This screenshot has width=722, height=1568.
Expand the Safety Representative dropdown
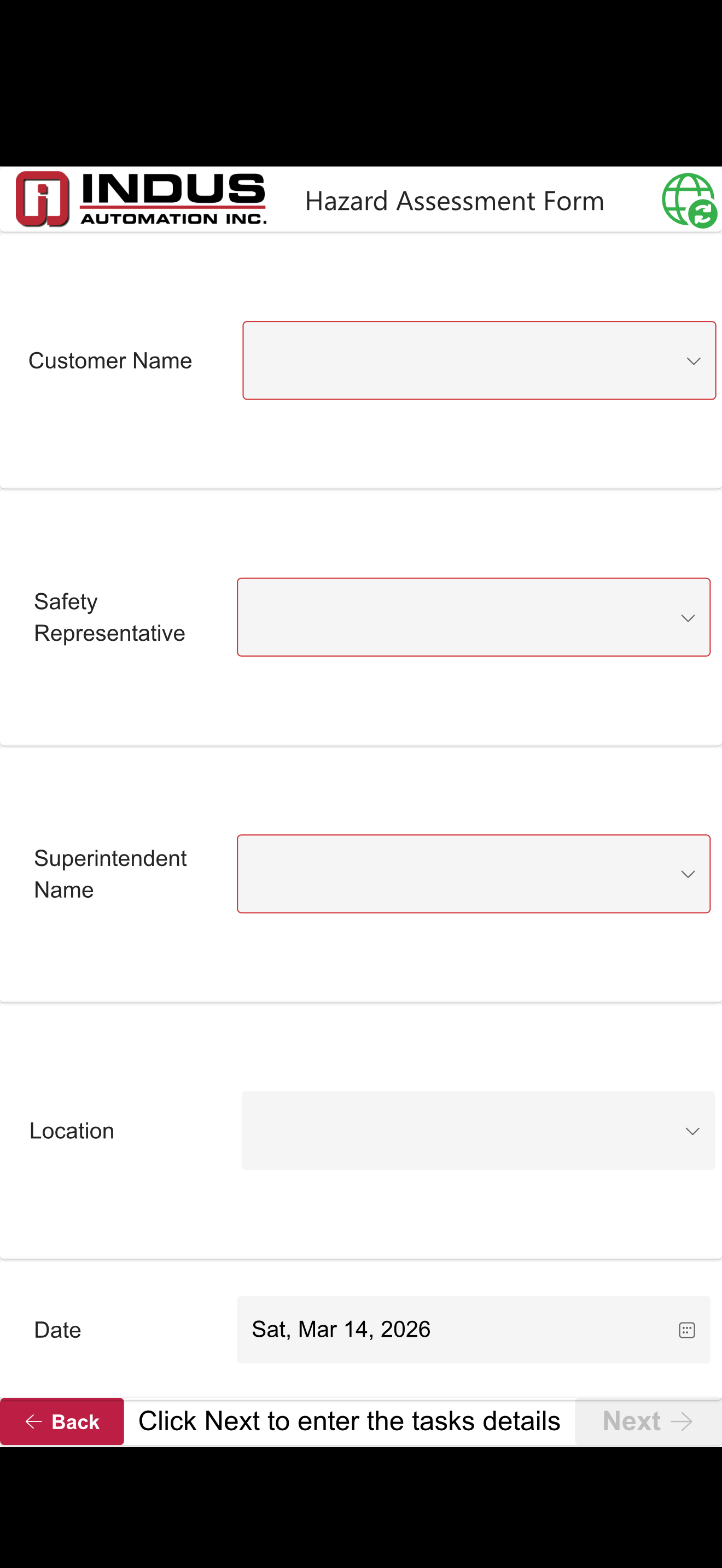(x=473, y=617)
